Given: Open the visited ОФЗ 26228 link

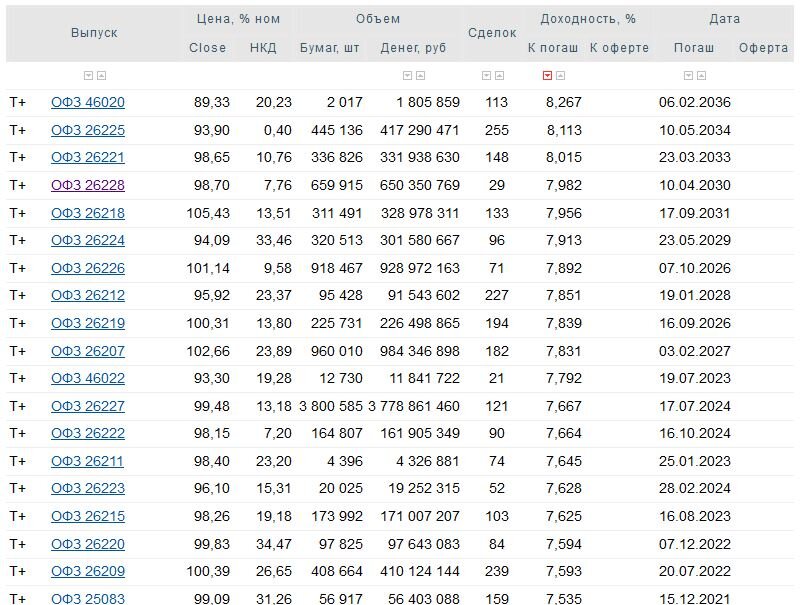Looking at the screenshot, I should tap(88, 185).
